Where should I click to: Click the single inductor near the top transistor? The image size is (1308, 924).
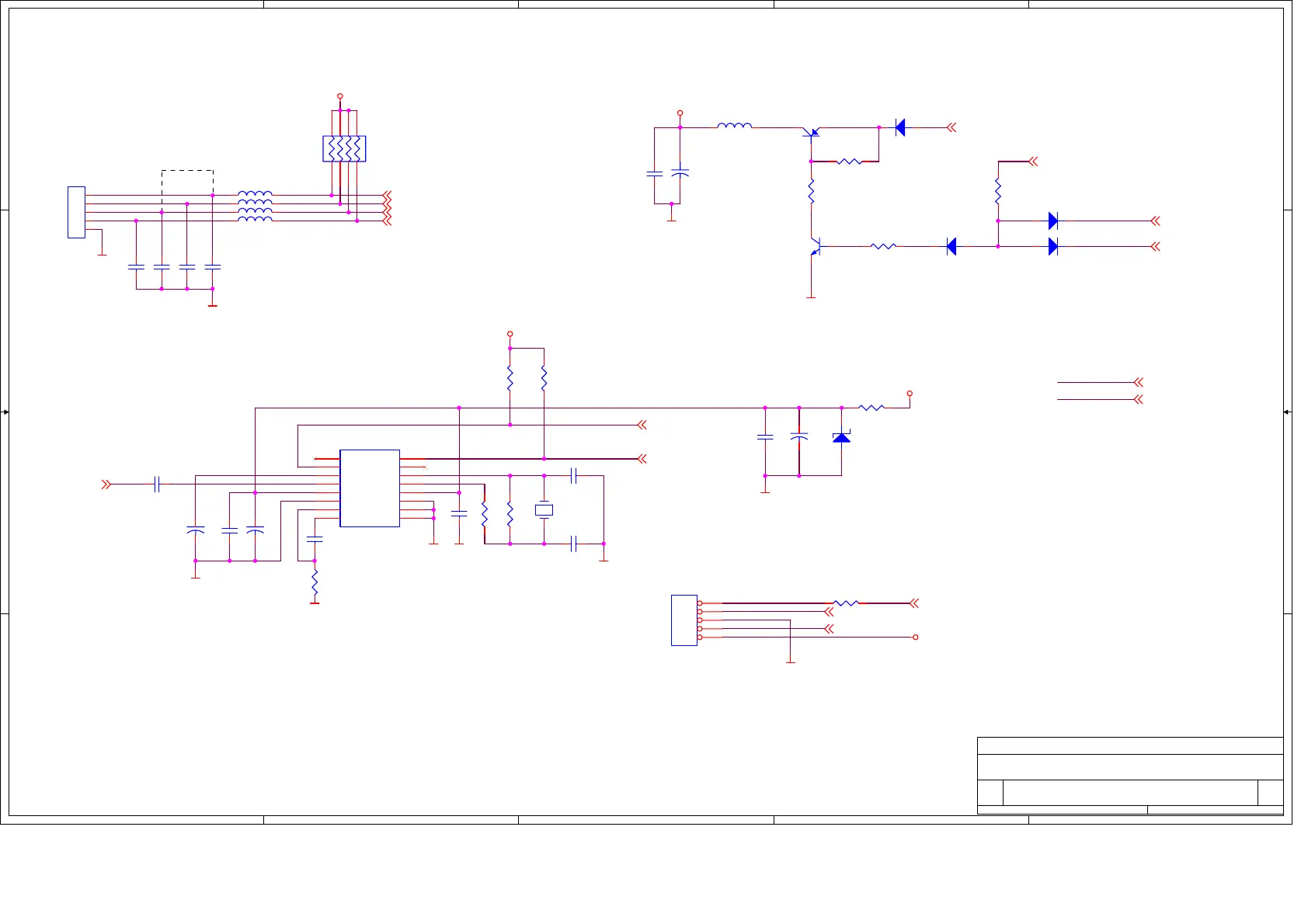click(x=734, y=125)
